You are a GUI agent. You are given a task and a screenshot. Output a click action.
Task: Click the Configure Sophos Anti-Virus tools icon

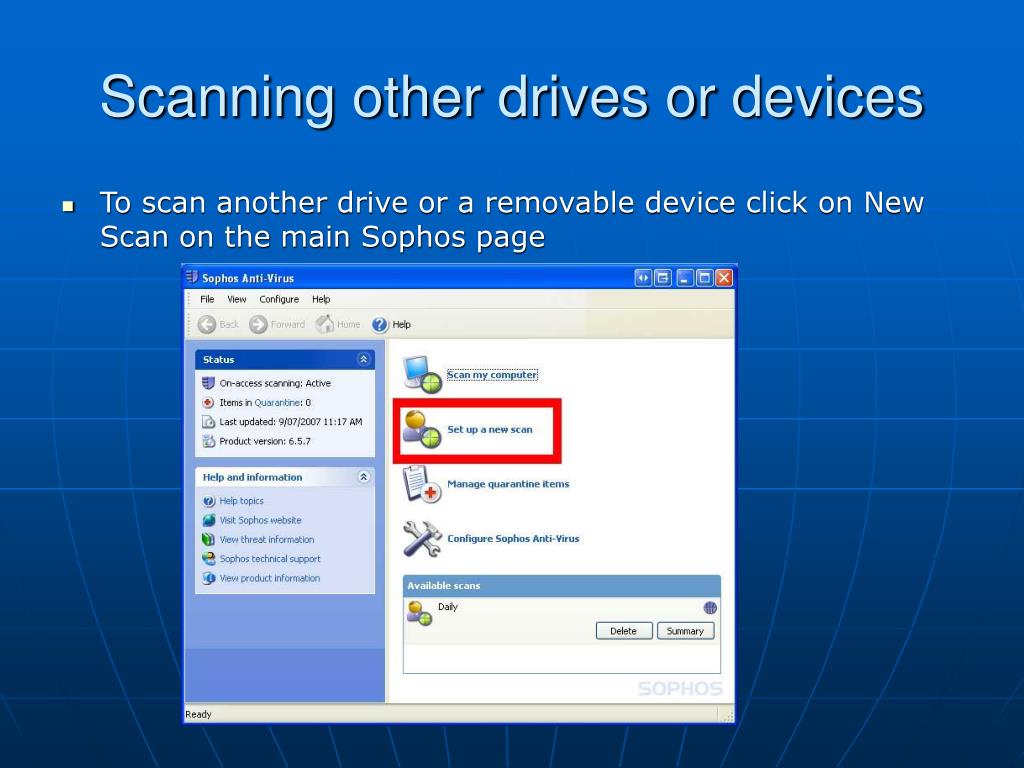click(x=423, y=539)
